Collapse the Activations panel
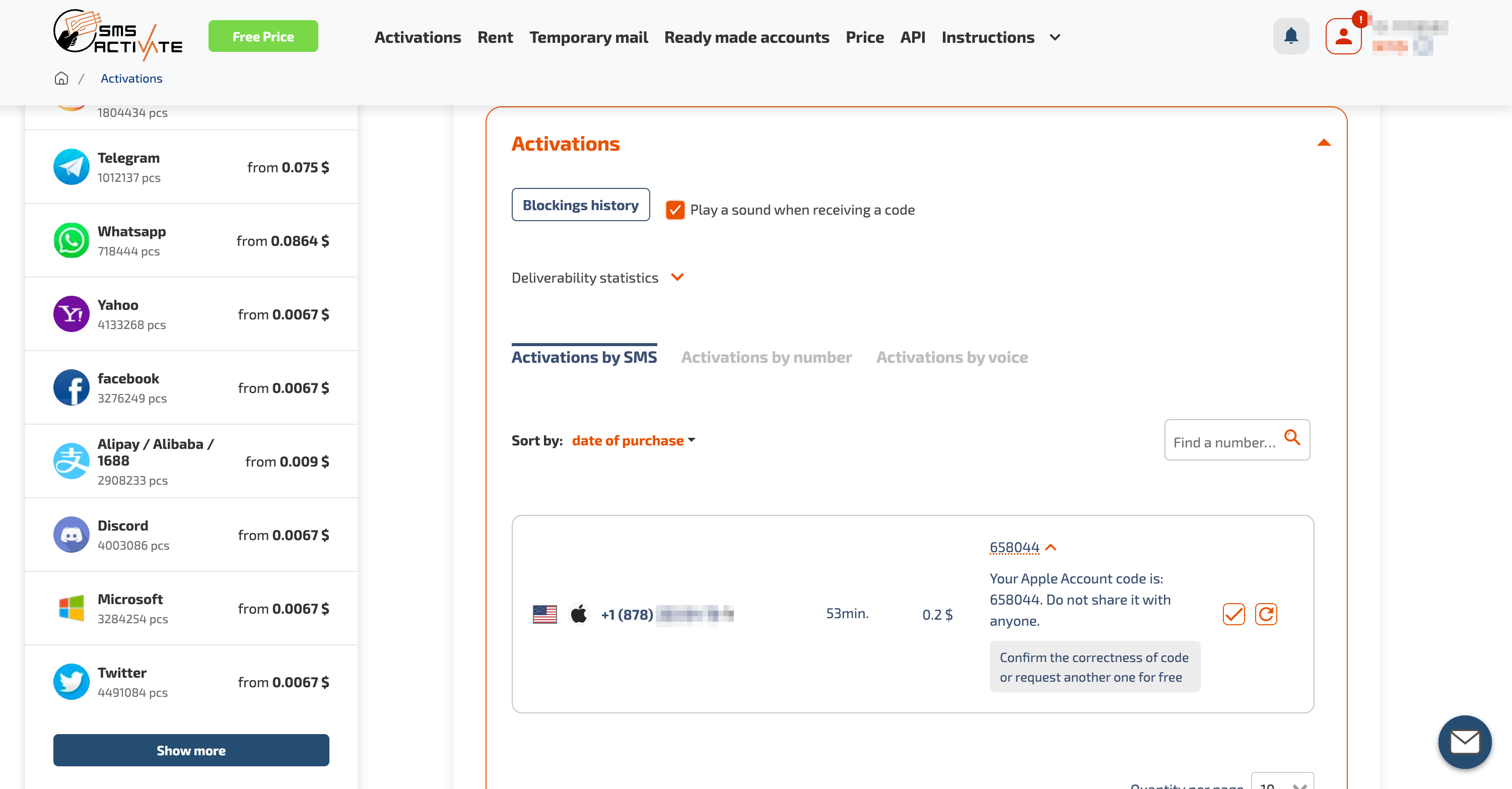The image size is (1512, 789). point(1324,143)
